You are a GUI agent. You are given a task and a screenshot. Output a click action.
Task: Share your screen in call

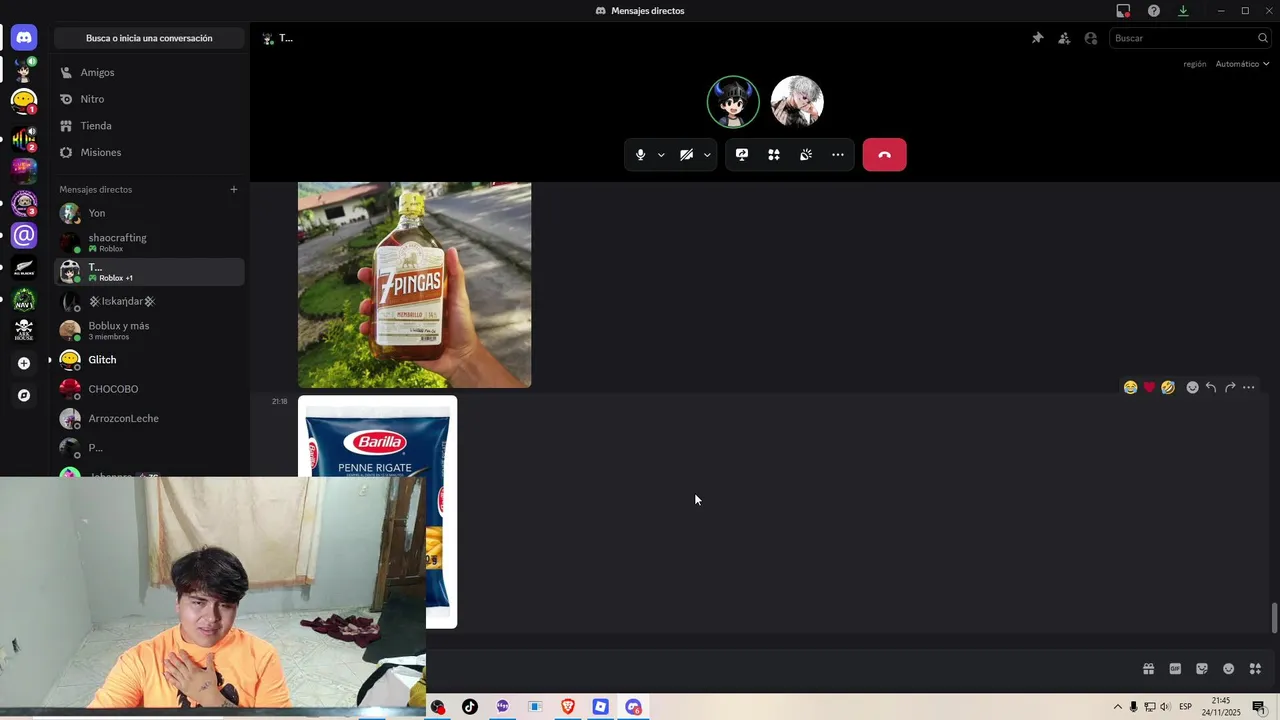[742, 155]
